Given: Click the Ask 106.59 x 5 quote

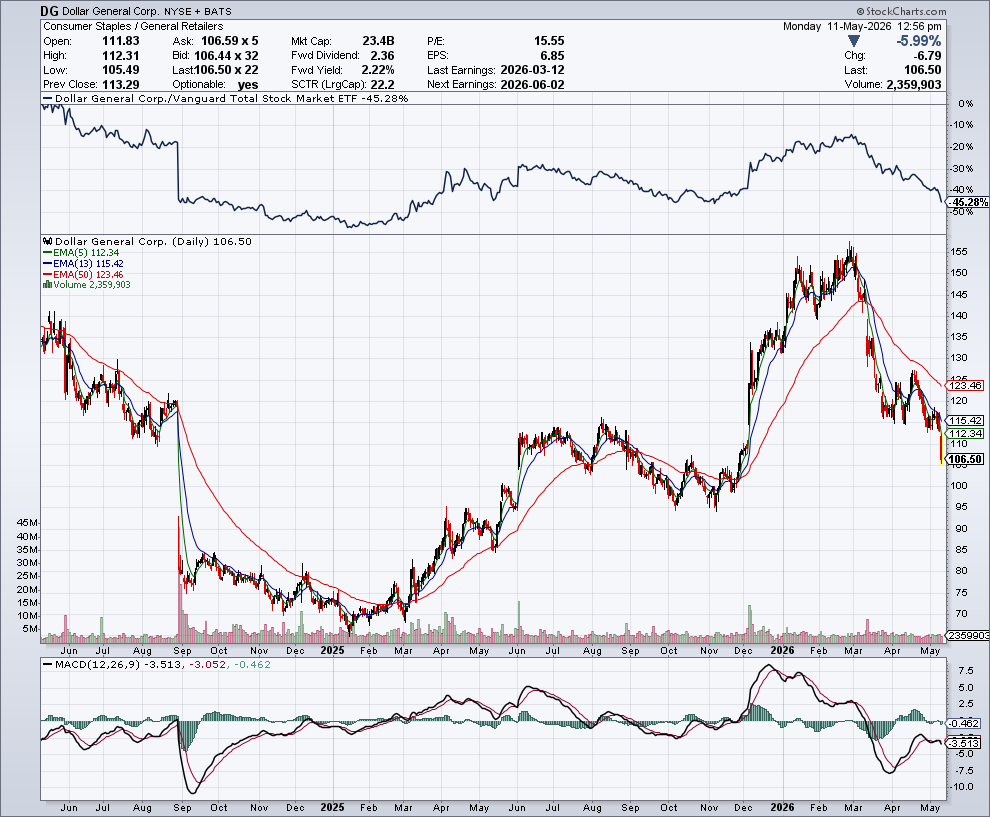Looking at the screenshot, I should click(229, 41).
